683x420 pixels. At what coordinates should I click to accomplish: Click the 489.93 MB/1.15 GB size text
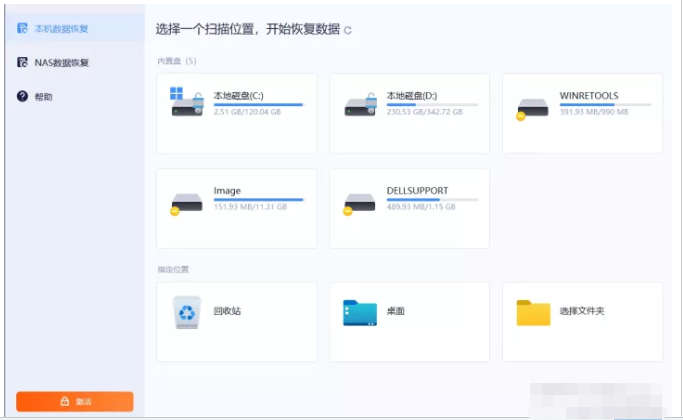point(421,207)
